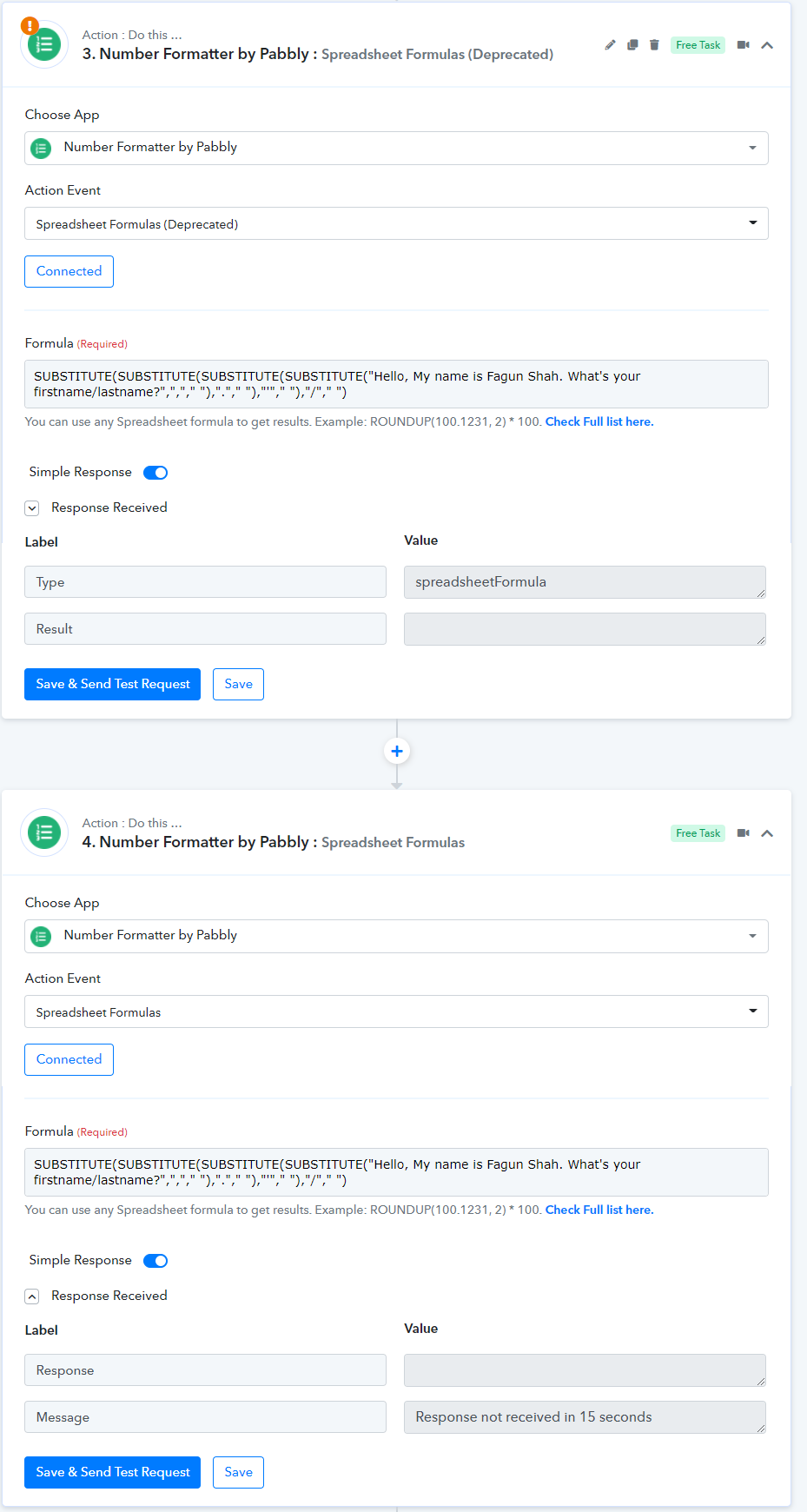Collapse Response Received section in step 4
This screenshot has height=1512, width=807.
pyautogui.click(x=32, y=1296)
